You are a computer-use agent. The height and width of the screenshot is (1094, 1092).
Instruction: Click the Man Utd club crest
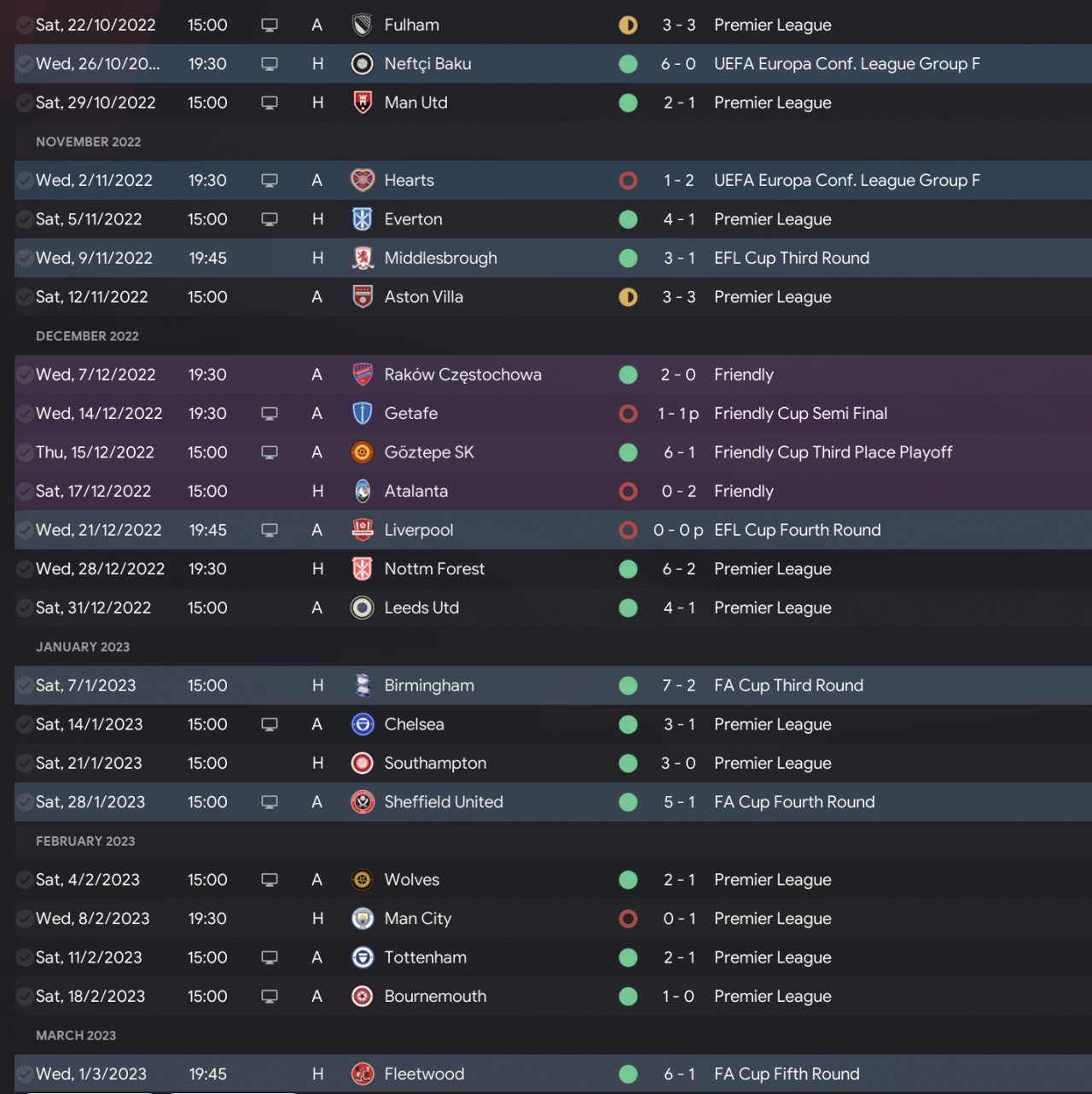point(363,103)
